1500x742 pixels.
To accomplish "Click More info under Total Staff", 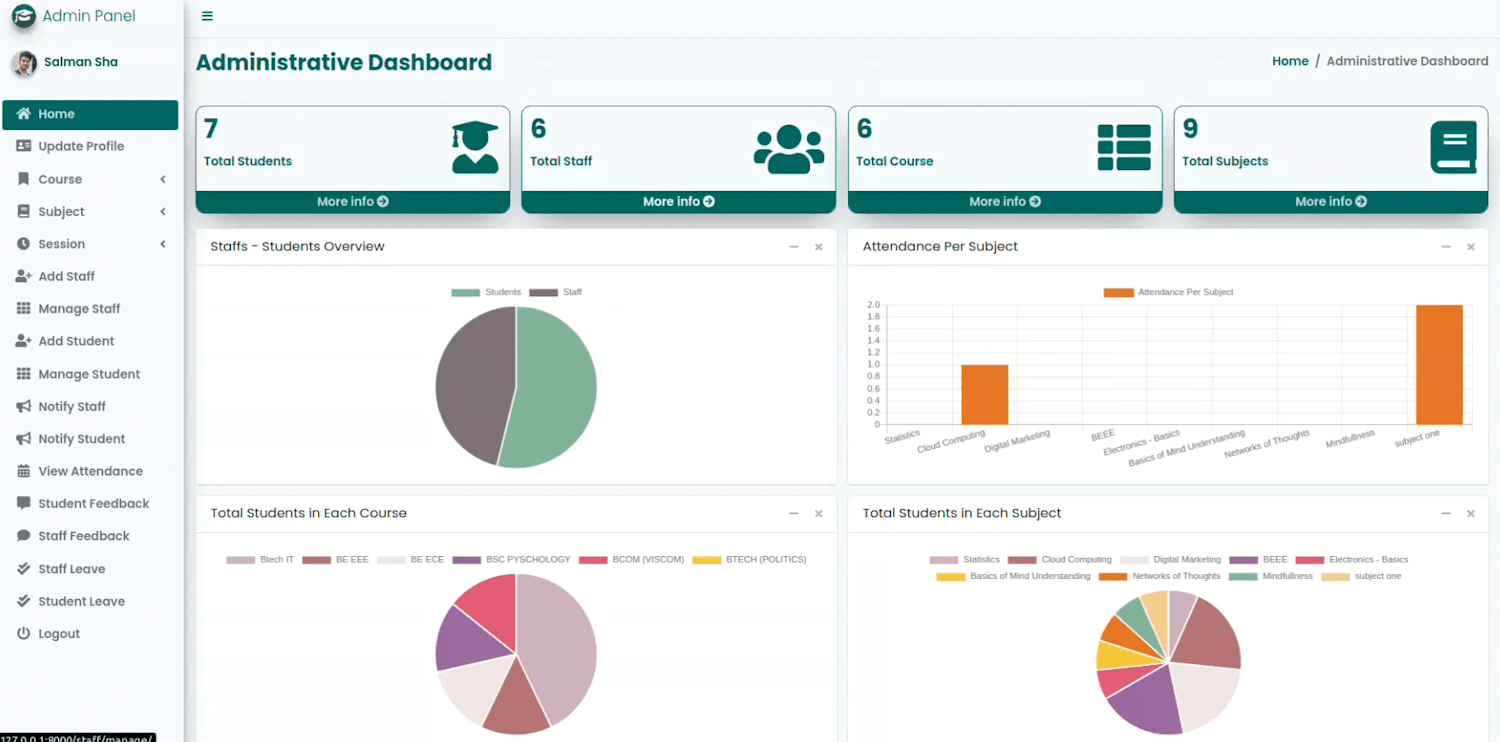I will click(679, 202).
